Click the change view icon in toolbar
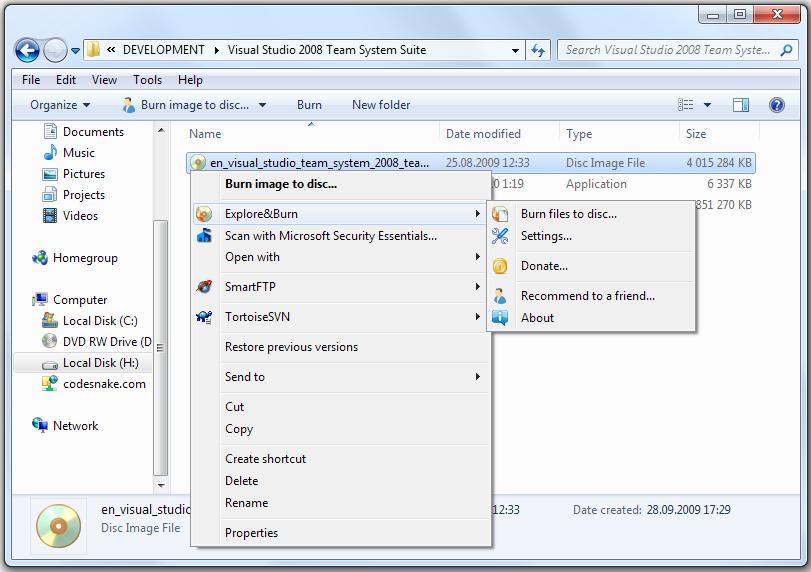811x572 pixels. pos(686,105)
